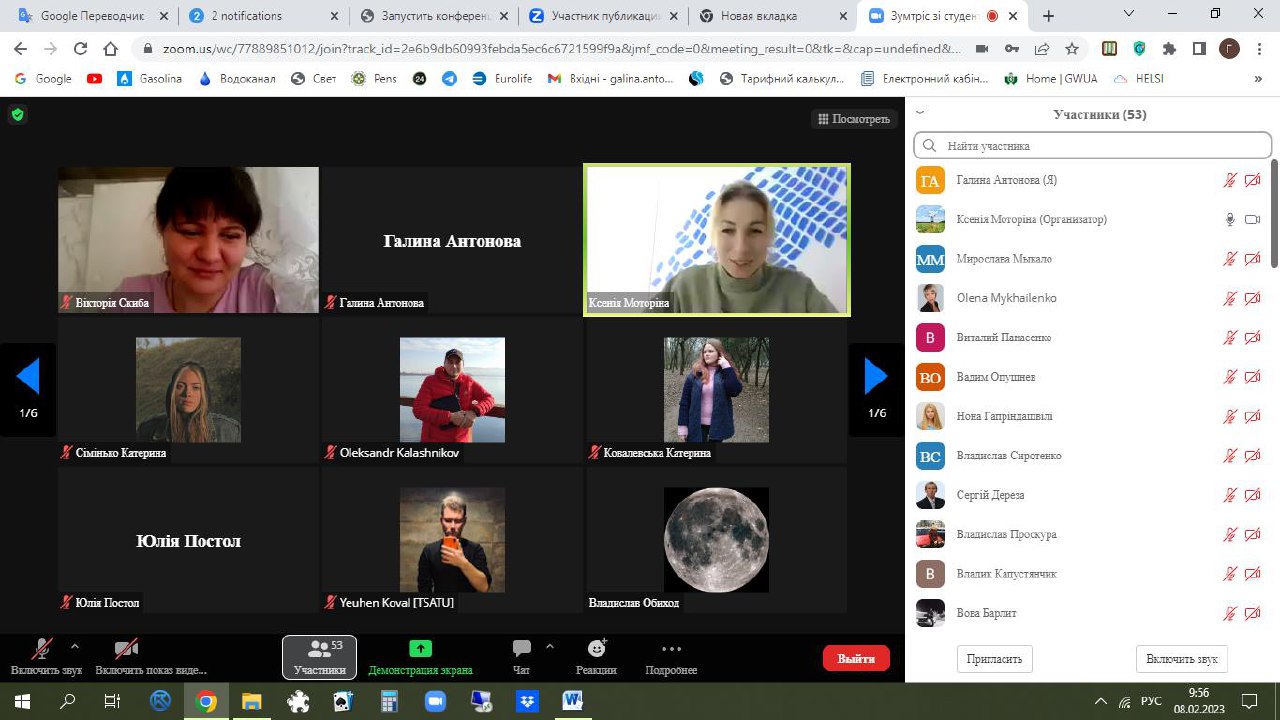Toggle microphone with Включить звук icon
1280x720 pixels.
tap(42, 648)
